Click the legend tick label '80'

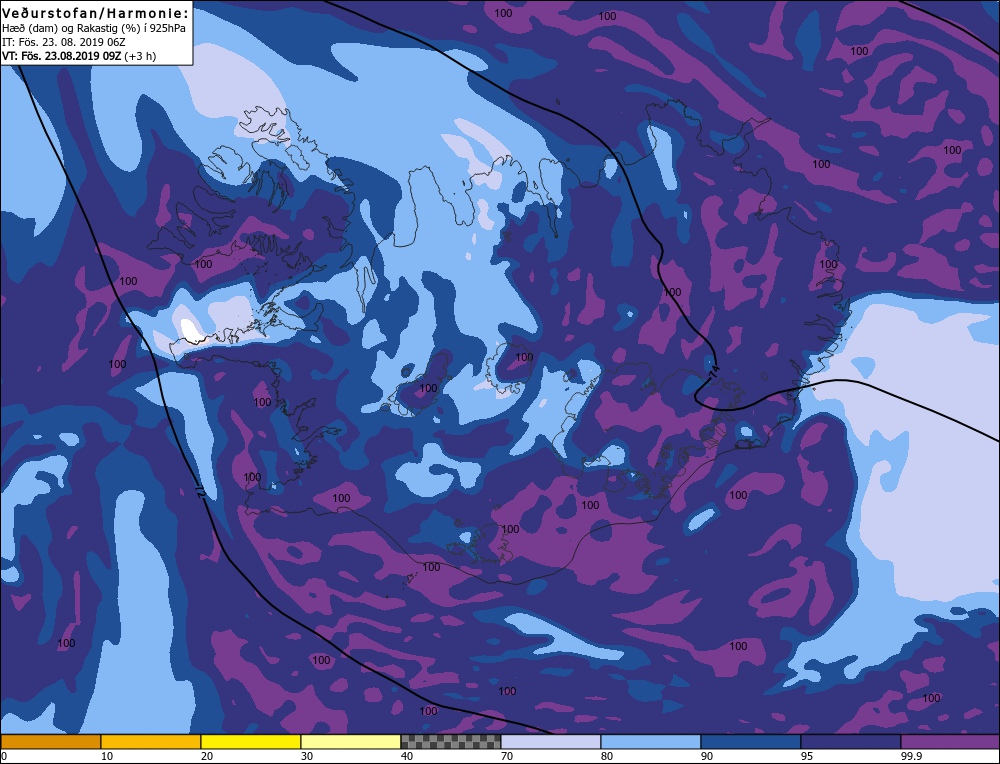click(x=607, y=756)
